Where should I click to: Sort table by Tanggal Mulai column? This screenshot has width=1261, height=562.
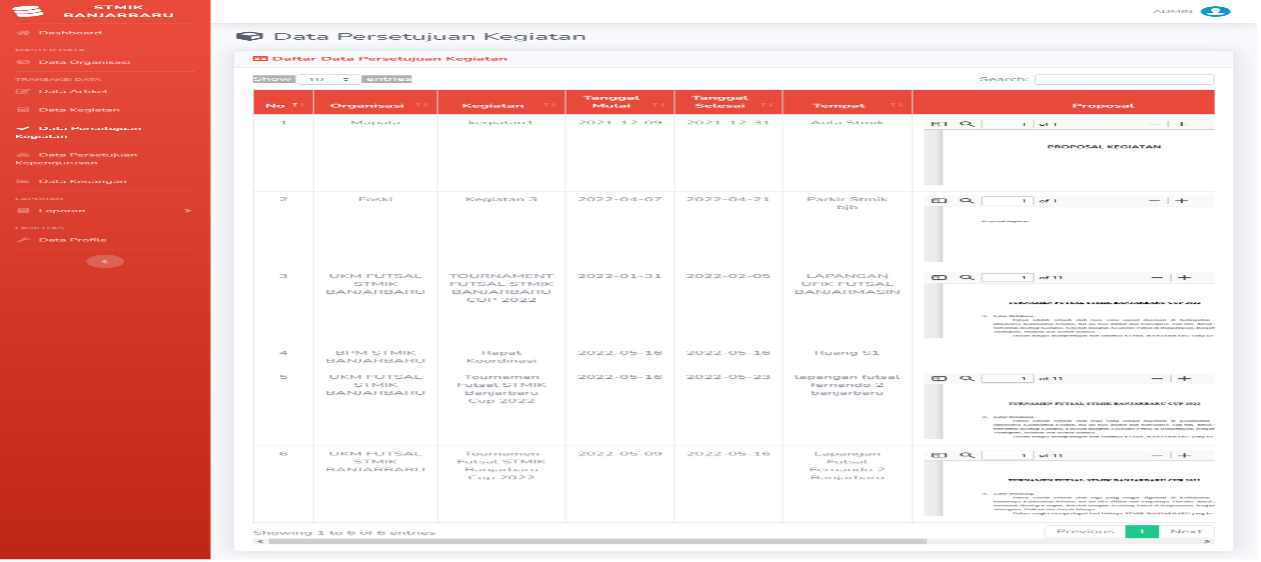click(616, 104)
